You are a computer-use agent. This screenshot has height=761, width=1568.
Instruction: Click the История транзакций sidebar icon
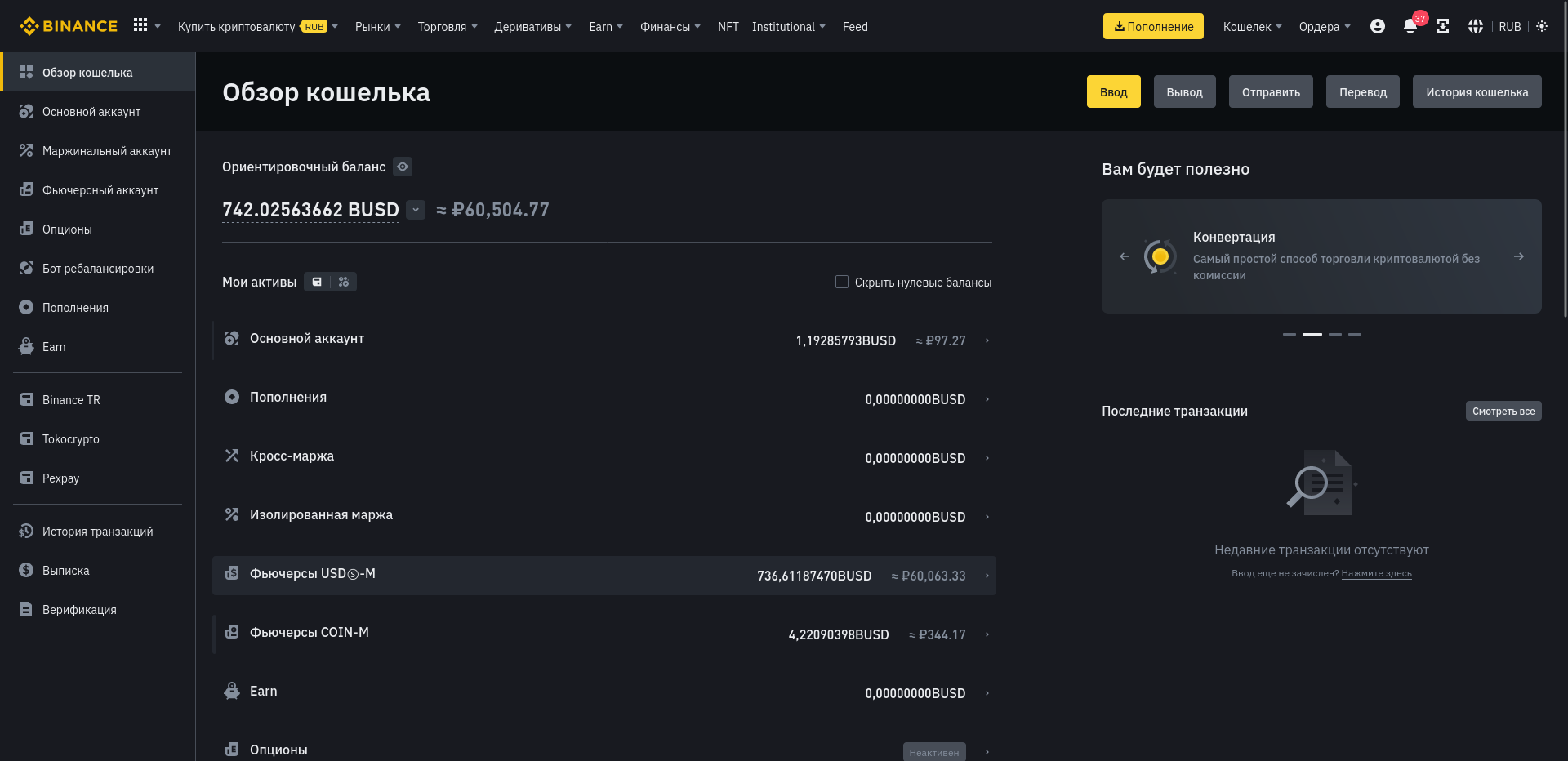tap(26, 531)
